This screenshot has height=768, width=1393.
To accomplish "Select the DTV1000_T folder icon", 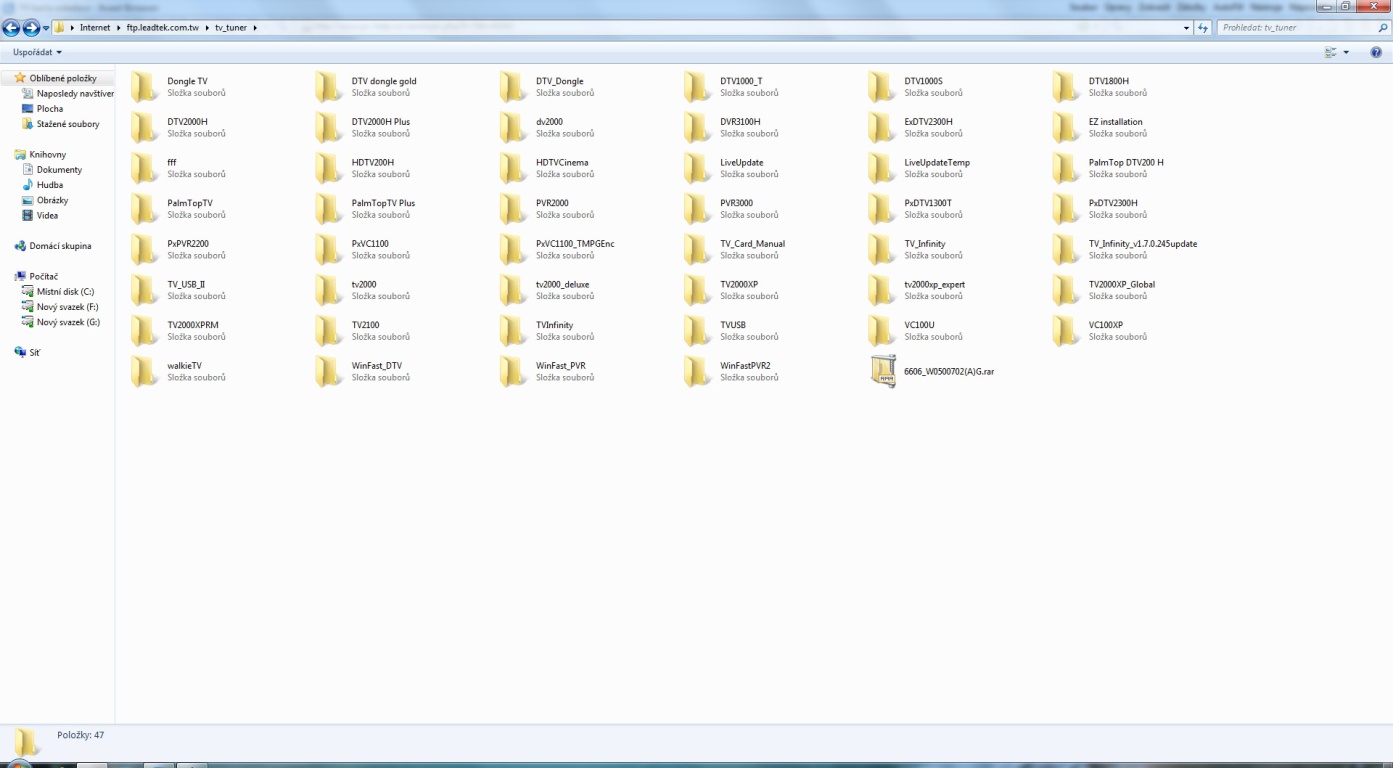I will tap(698, 87).
